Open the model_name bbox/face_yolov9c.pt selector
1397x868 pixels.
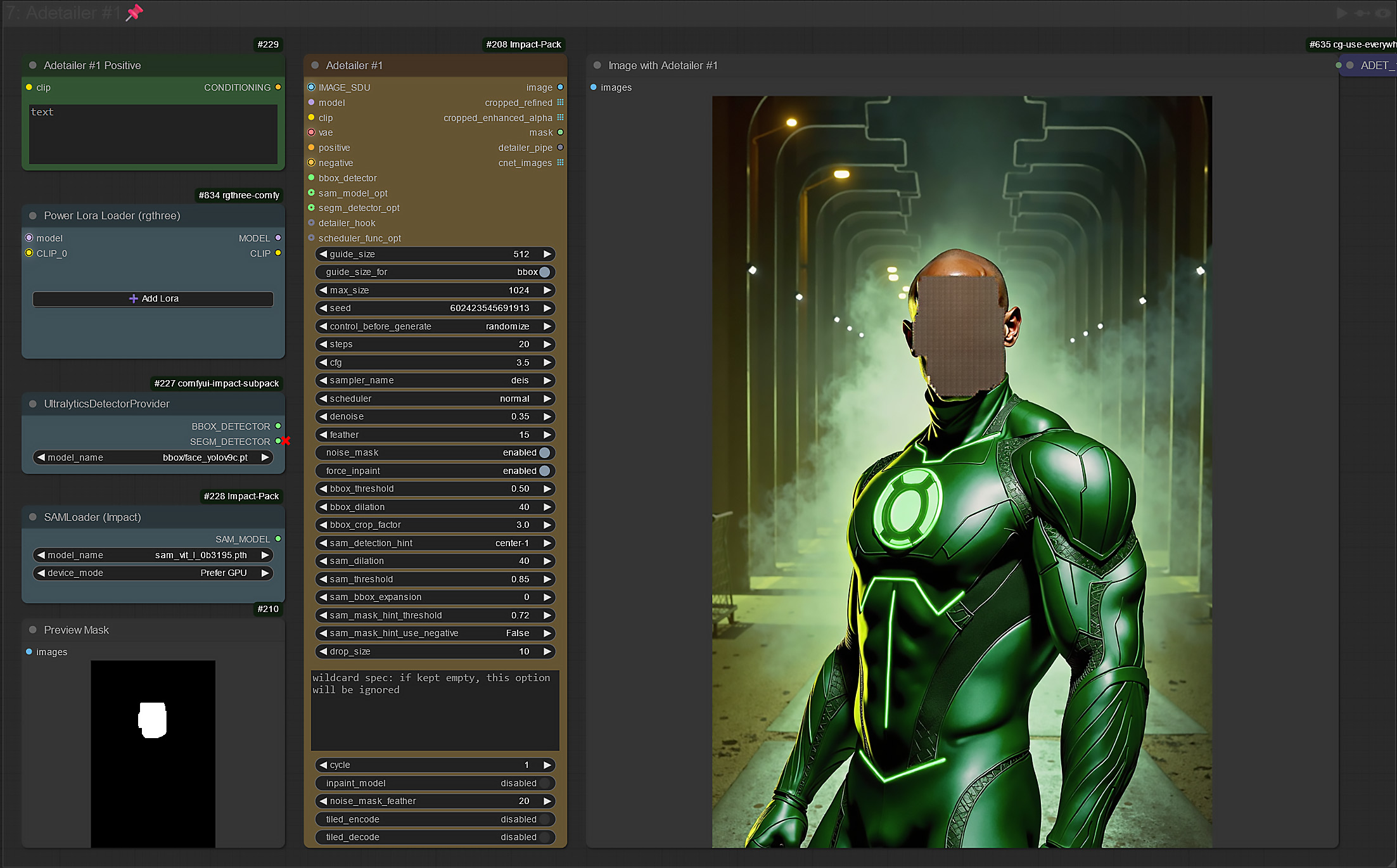tap(153, 457)
